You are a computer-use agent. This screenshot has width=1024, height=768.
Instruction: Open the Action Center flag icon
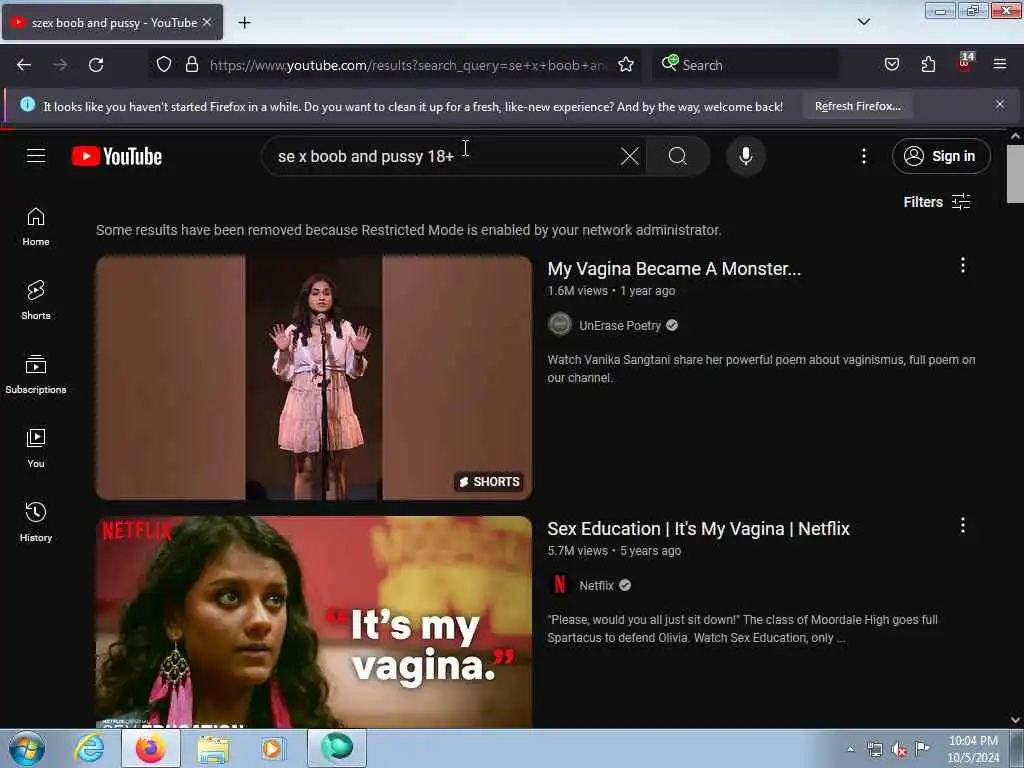(x=922, y=748)
